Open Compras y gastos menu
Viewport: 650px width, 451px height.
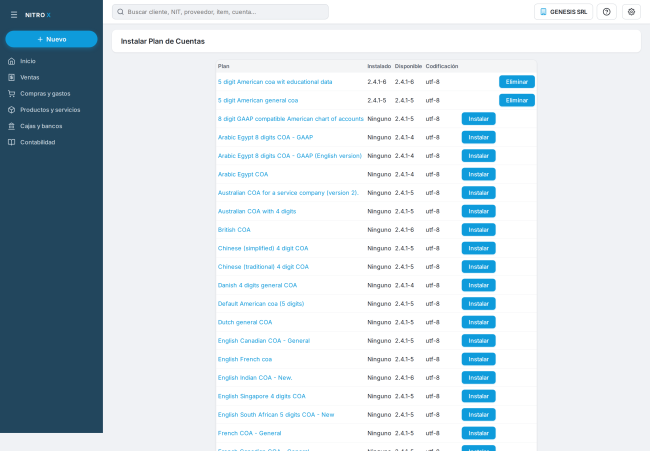[x=51, y=94]
